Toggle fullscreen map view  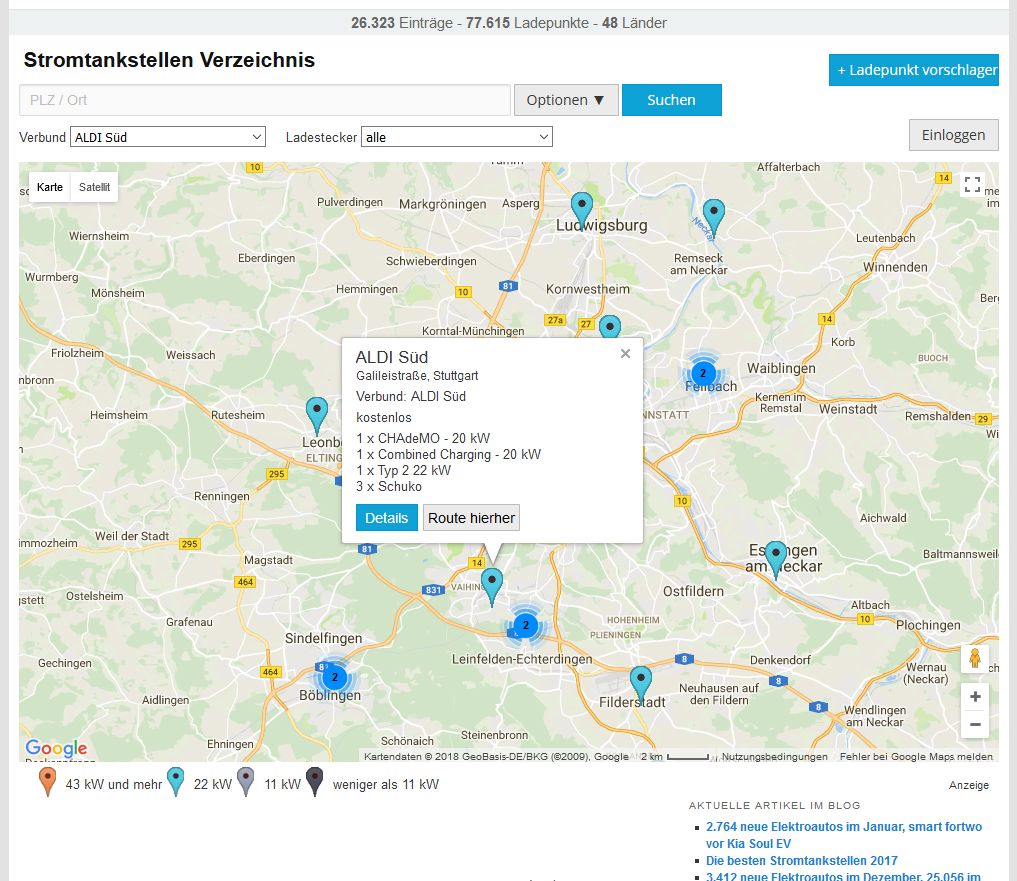(972, 185)
